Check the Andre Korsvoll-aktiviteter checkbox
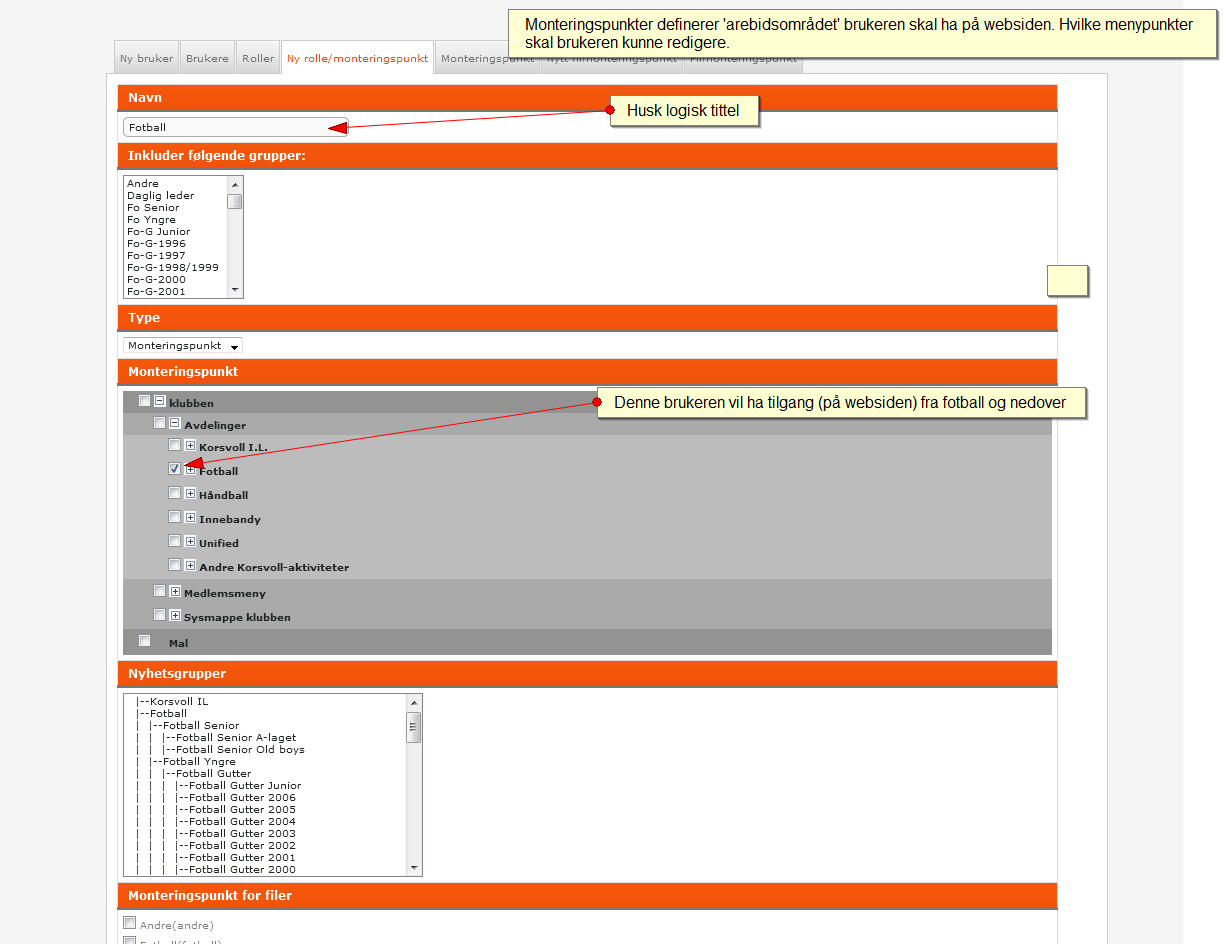The width and height of the screenshot is (1227, 944). [175, 564]
